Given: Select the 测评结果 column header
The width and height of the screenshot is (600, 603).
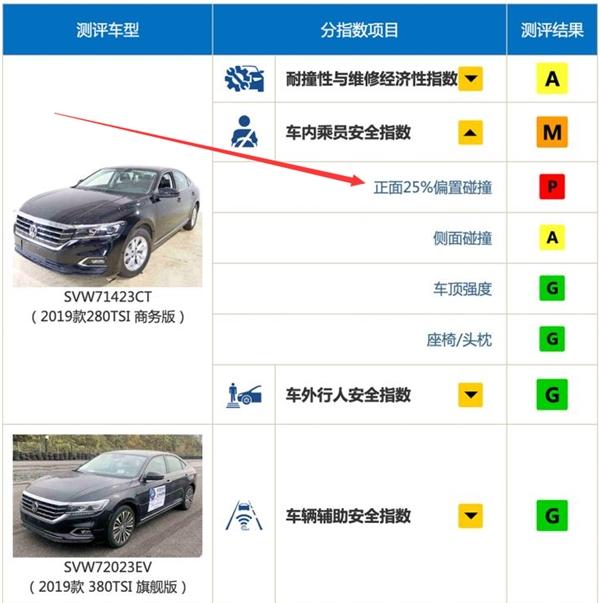Looking at the screenshot, I should tap(552, 30).
